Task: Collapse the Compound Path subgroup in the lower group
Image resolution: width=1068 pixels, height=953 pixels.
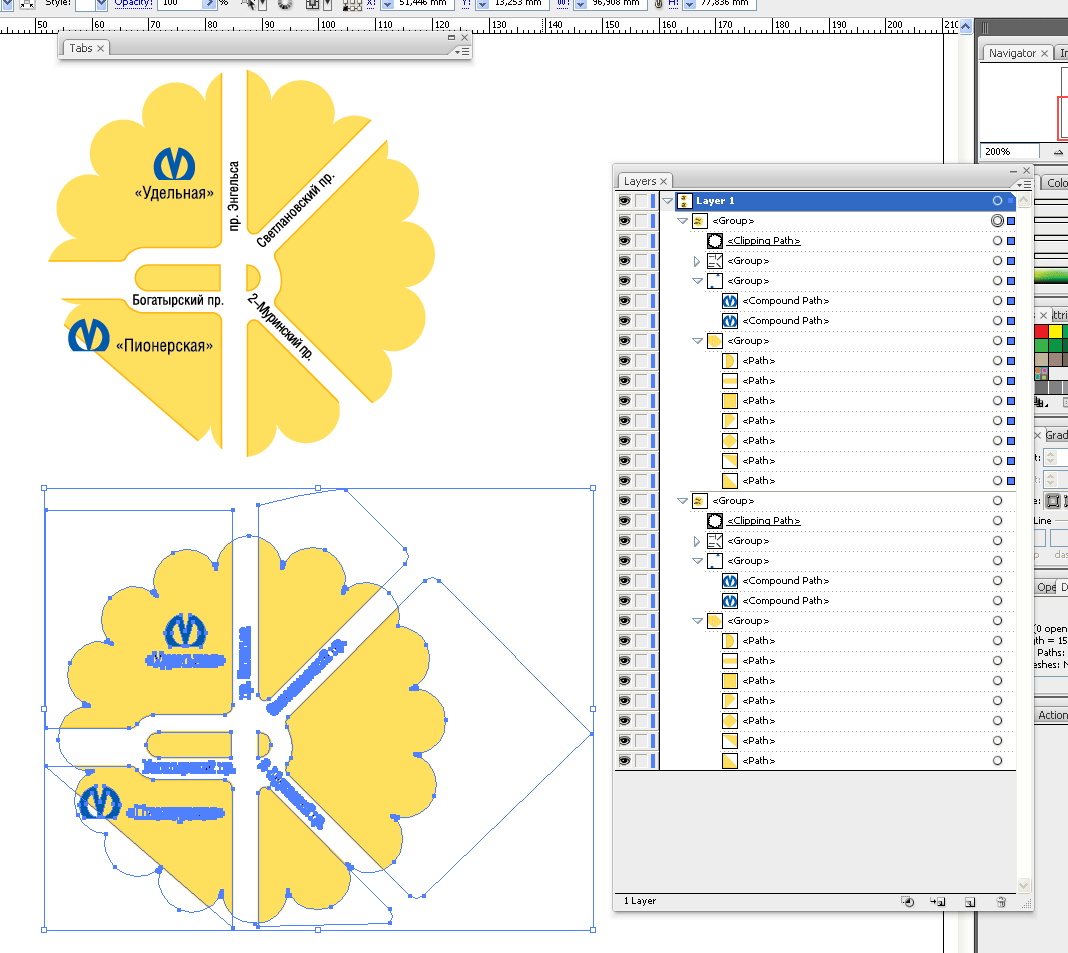Action: [697, 561]
